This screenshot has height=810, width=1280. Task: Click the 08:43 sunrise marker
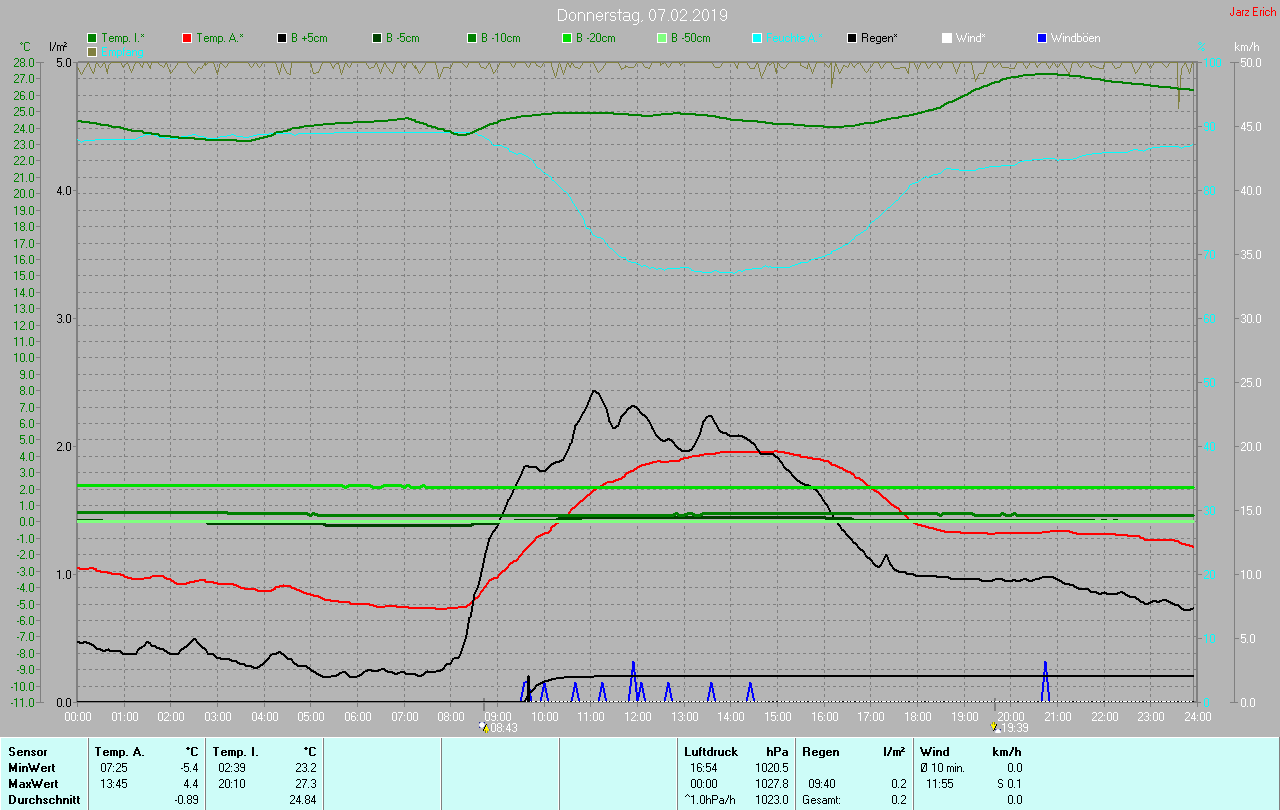tap(499, 728)
